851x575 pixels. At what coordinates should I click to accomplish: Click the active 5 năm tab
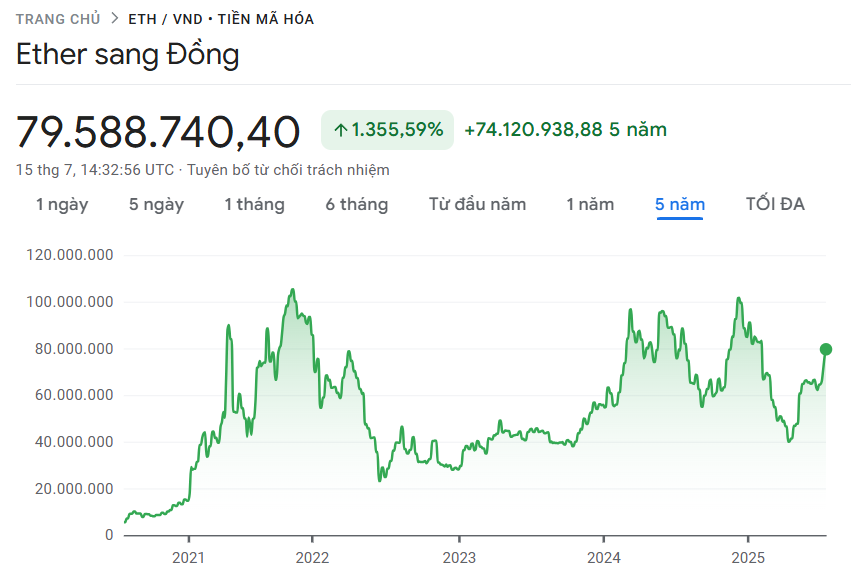click(680, 205)
